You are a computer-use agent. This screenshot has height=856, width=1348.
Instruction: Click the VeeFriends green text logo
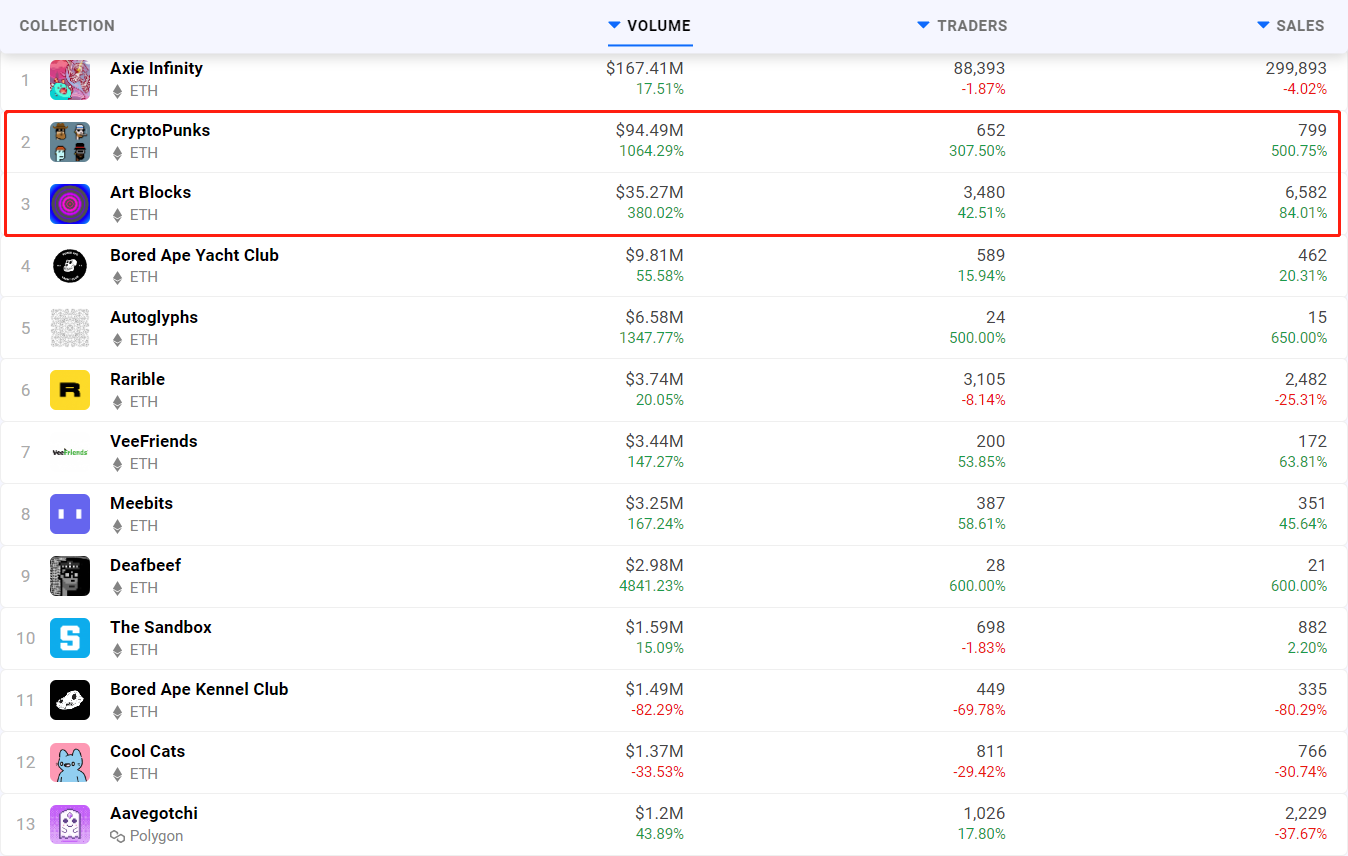click(x=70, y=452)
